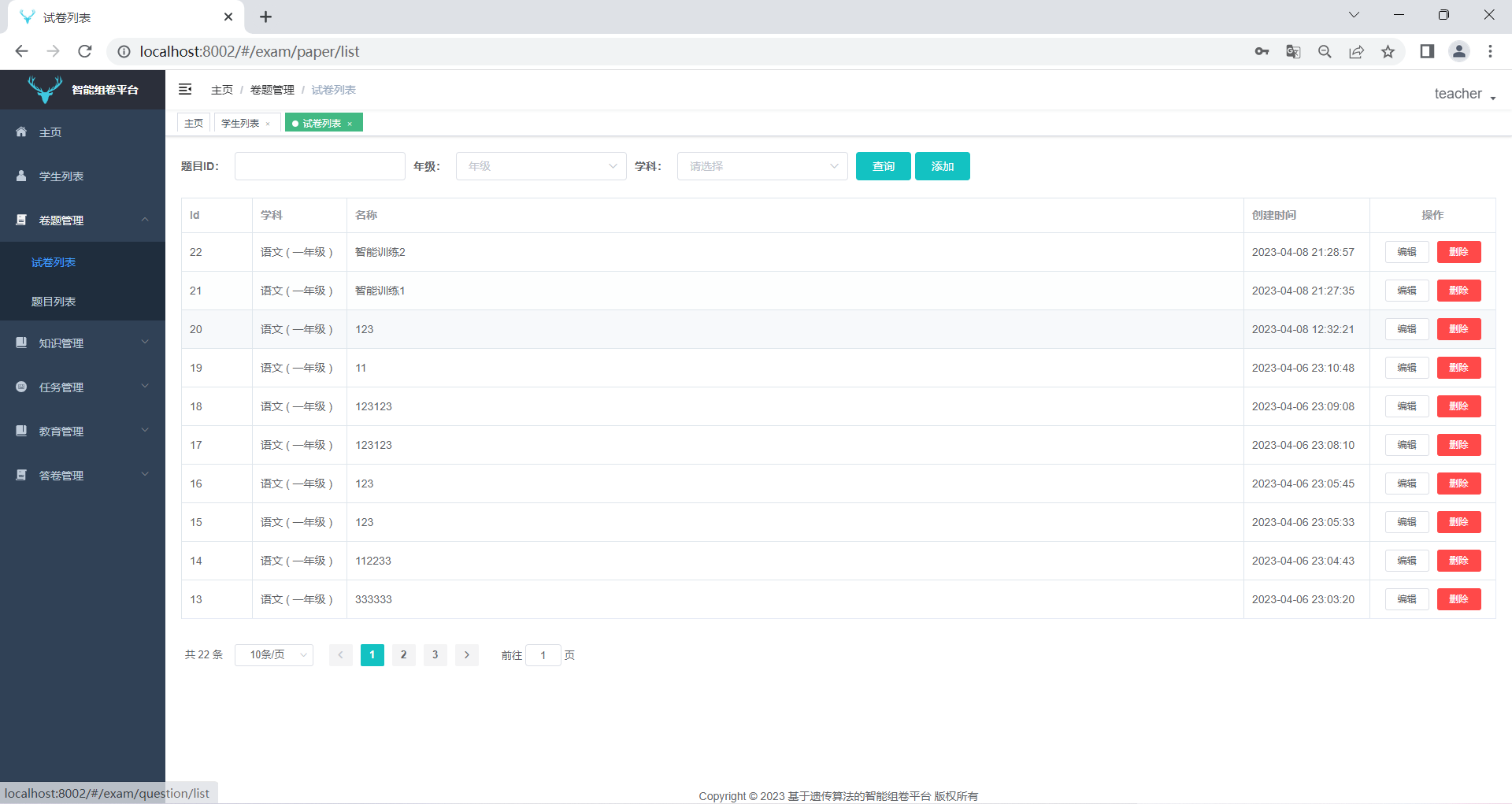Click the 查询 search button
The image size is (1512, 804).
point(884,166)
